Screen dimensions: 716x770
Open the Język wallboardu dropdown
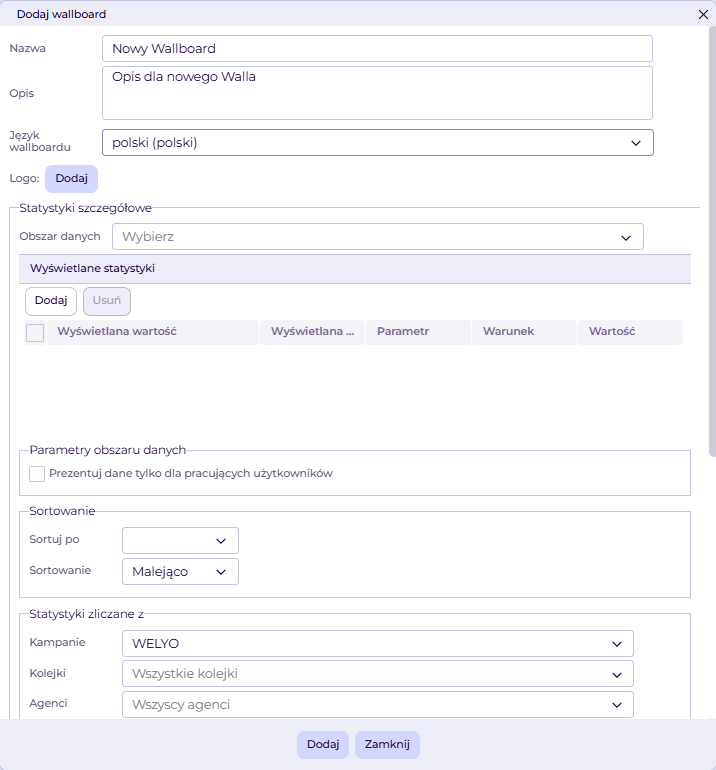coord(378,142)
